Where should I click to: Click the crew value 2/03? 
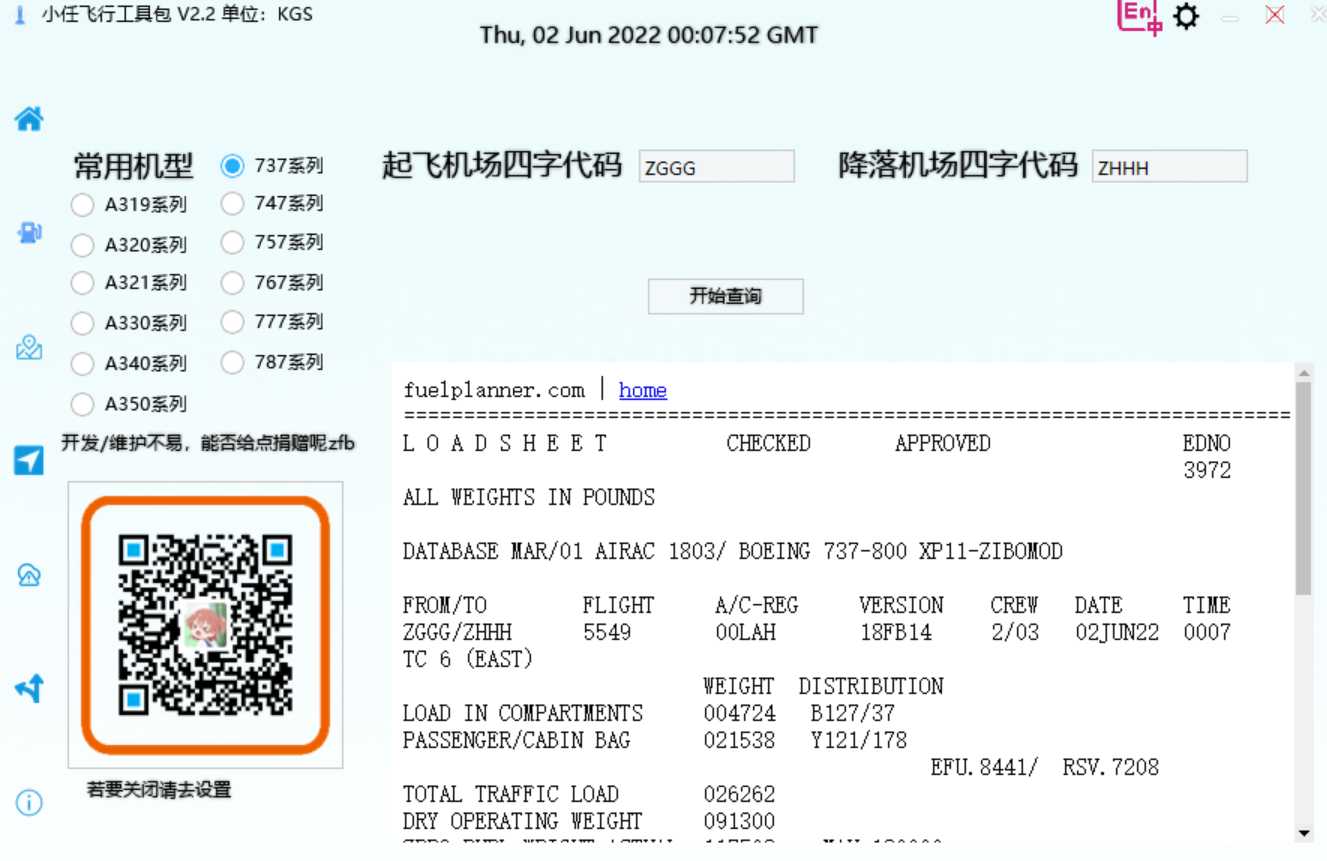point(1015,633)
